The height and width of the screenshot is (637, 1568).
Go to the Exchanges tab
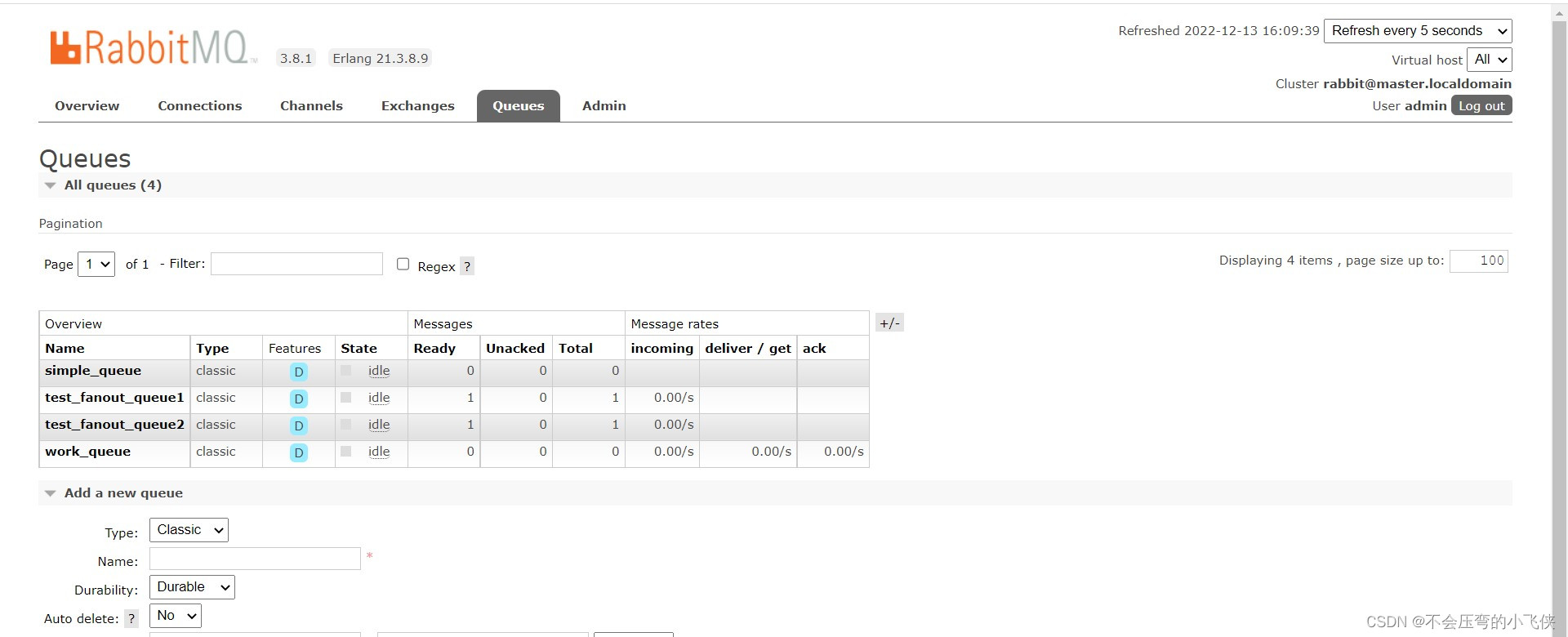pyautogui.click(x=418, y=106)
